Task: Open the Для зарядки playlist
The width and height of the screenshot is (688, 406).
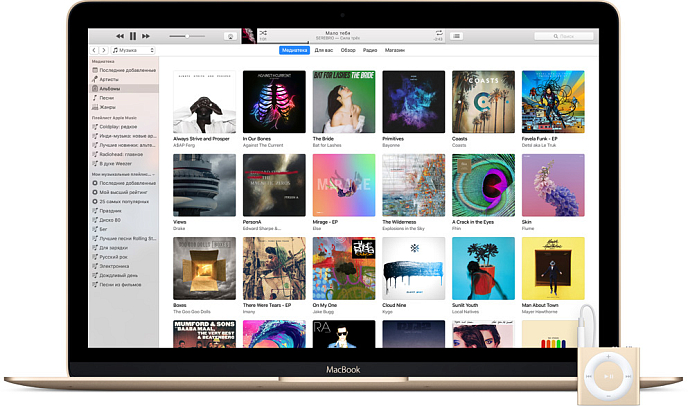Action: coord(124,248)
